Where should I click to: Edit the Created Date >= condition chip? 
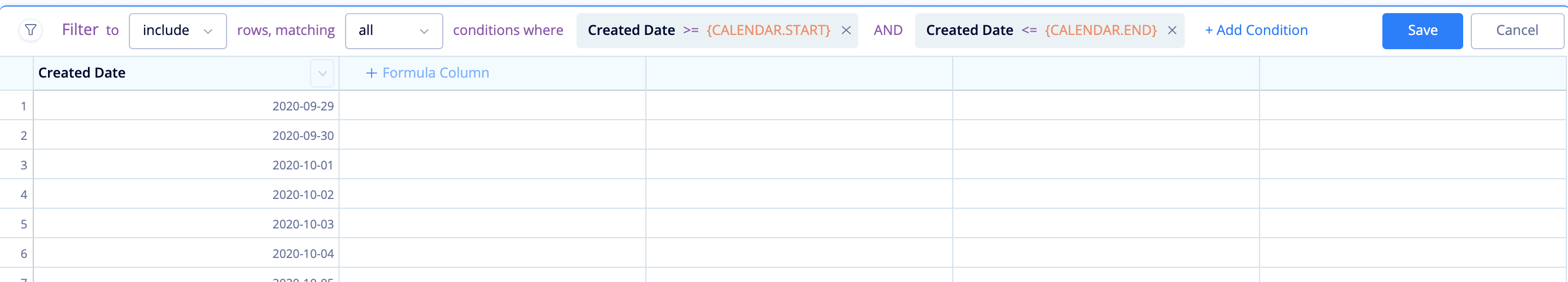pyautogui.click(x=709, y=31)
